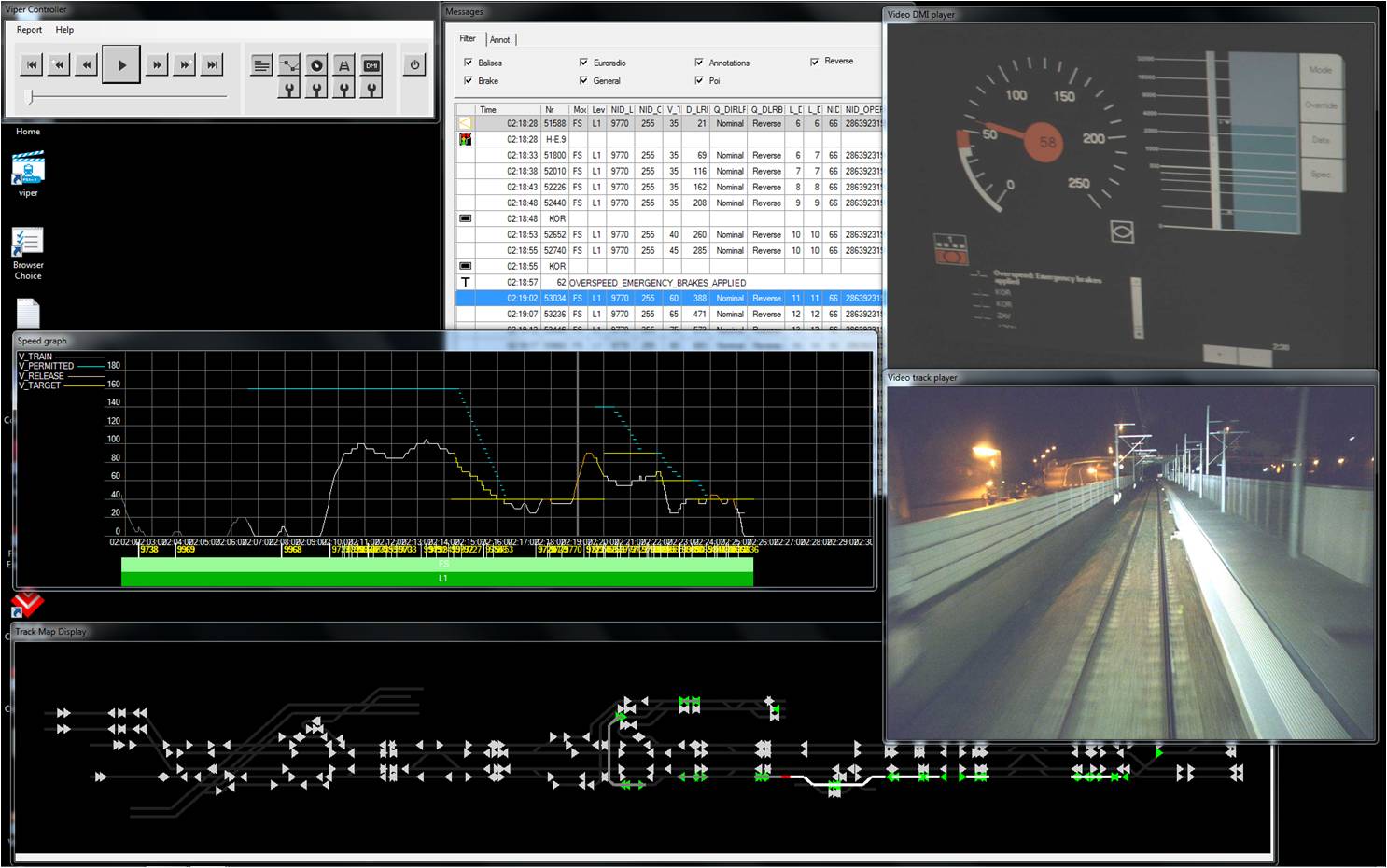Open the Help menu
The height and width of the screenshot is (868, 1387).
64,30
